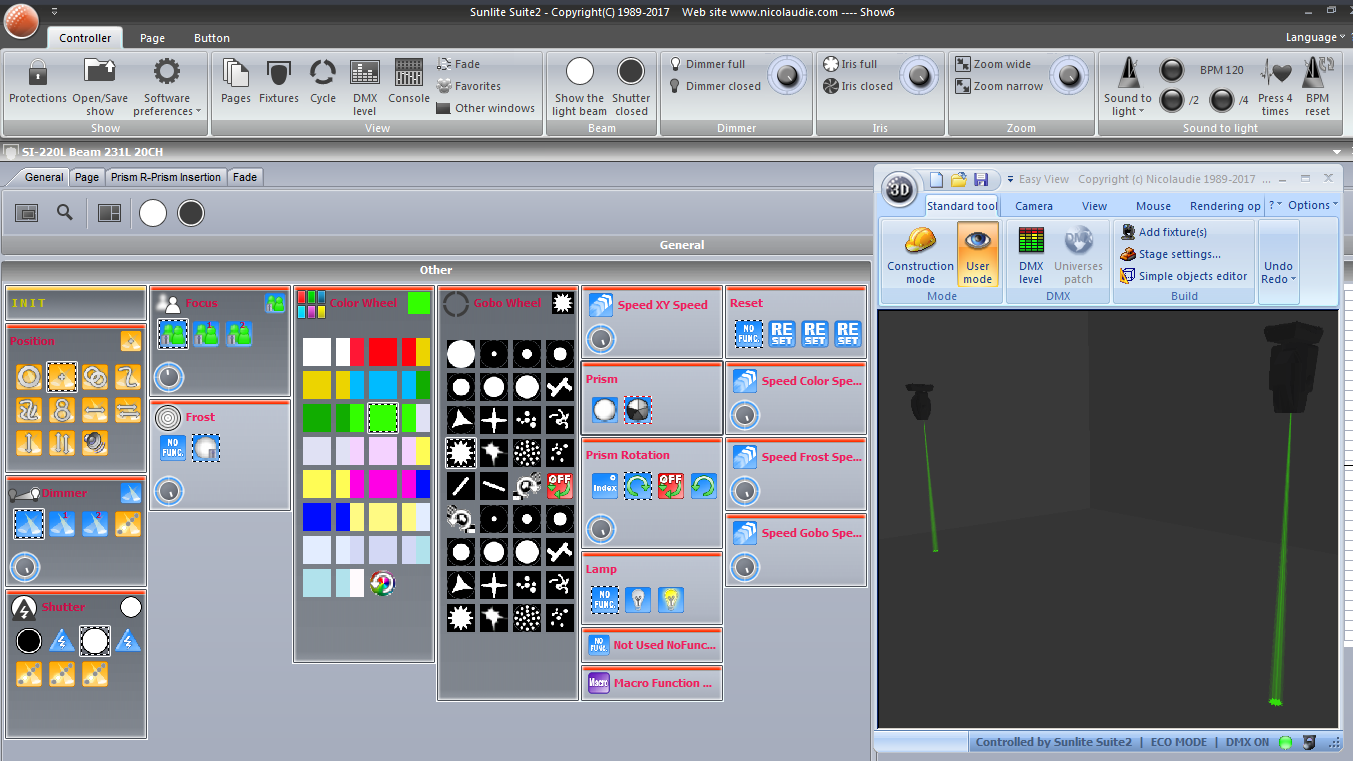Open the quick access dropdown beside Sunlite orb

click(x=53, y=11)
